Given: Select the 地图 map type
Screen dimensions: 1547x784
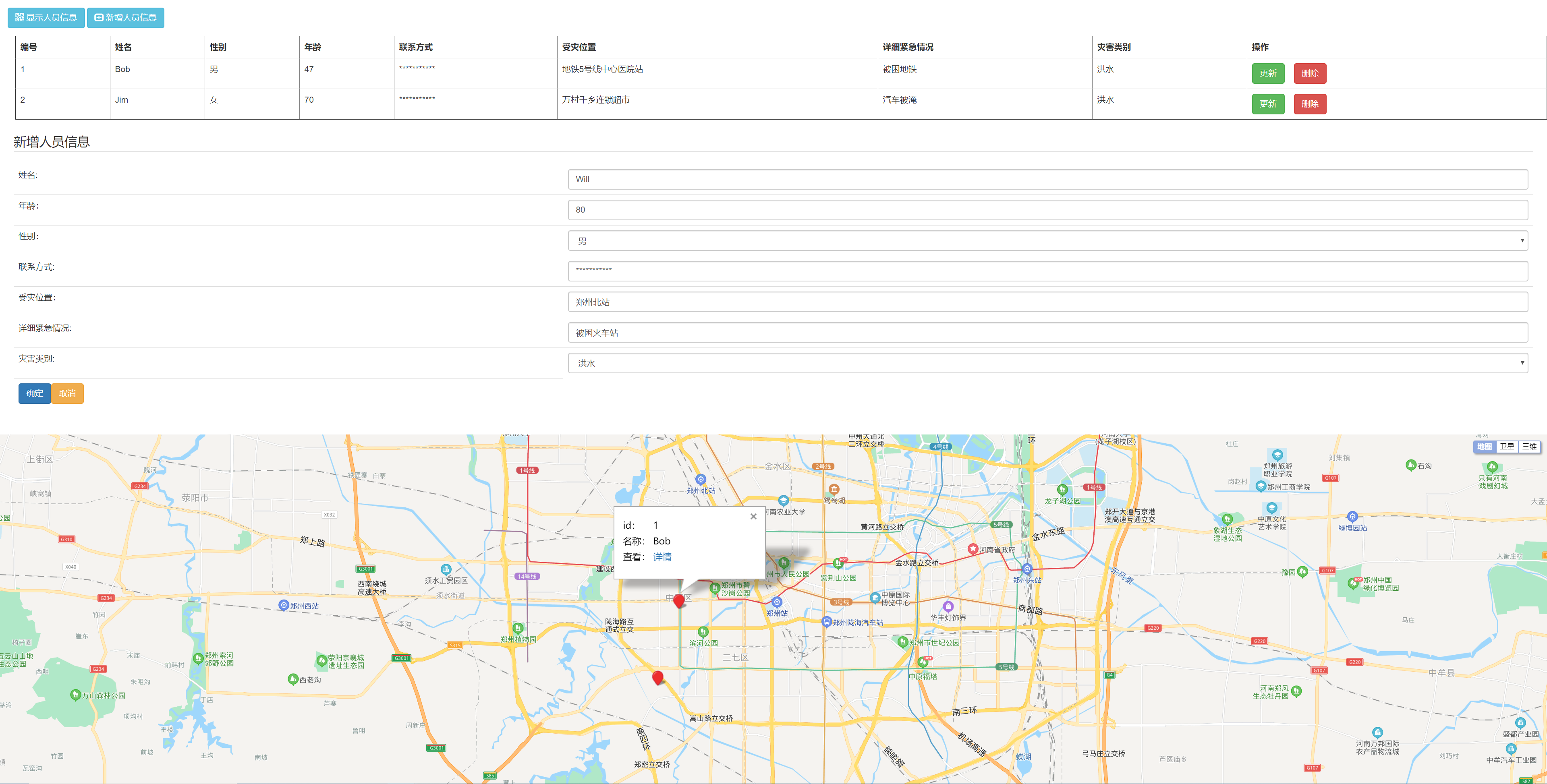Looking at the screenshot, I should pos(1484,447).
